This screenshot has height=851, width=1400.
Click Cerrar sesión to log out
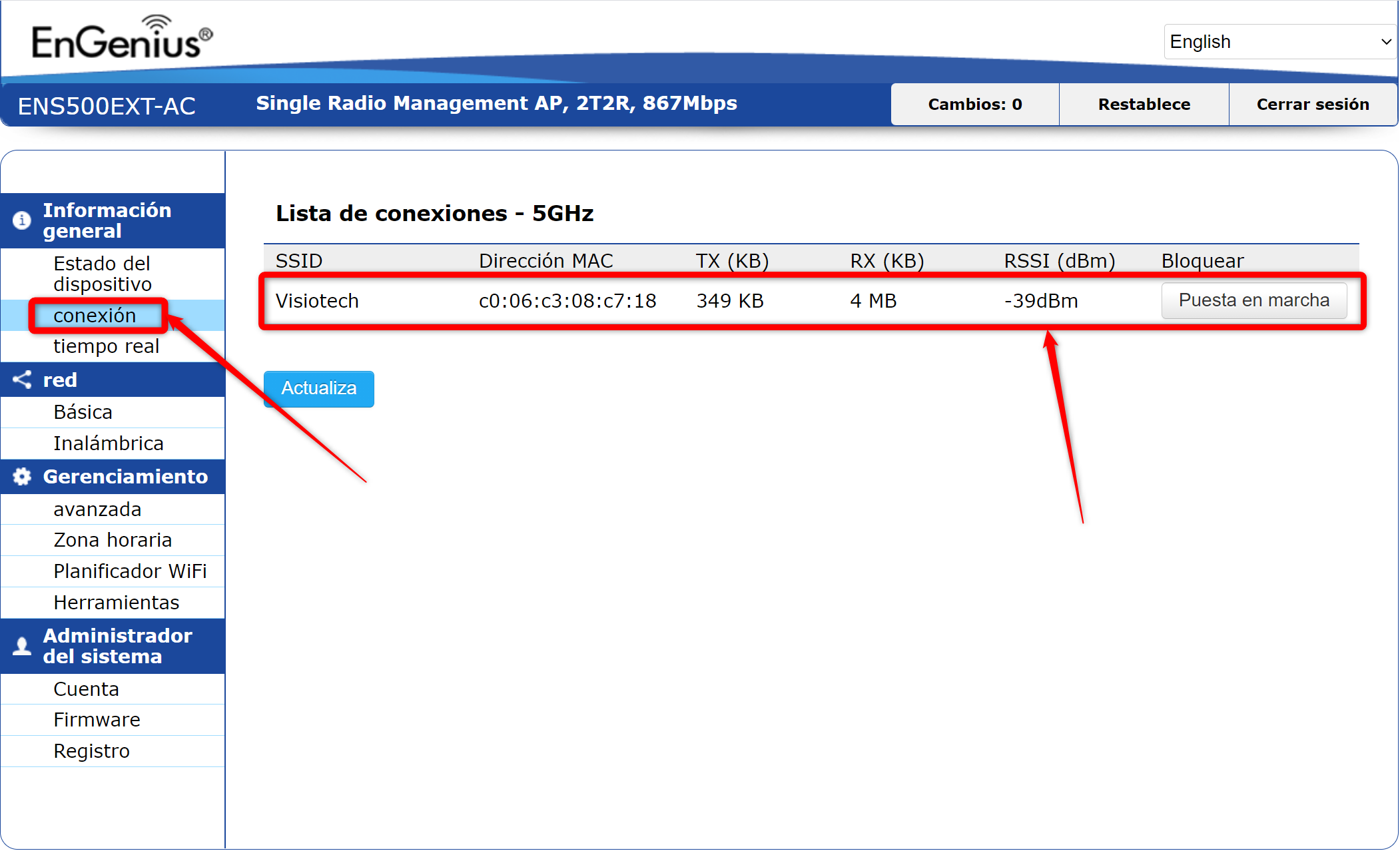(1313, 105)
